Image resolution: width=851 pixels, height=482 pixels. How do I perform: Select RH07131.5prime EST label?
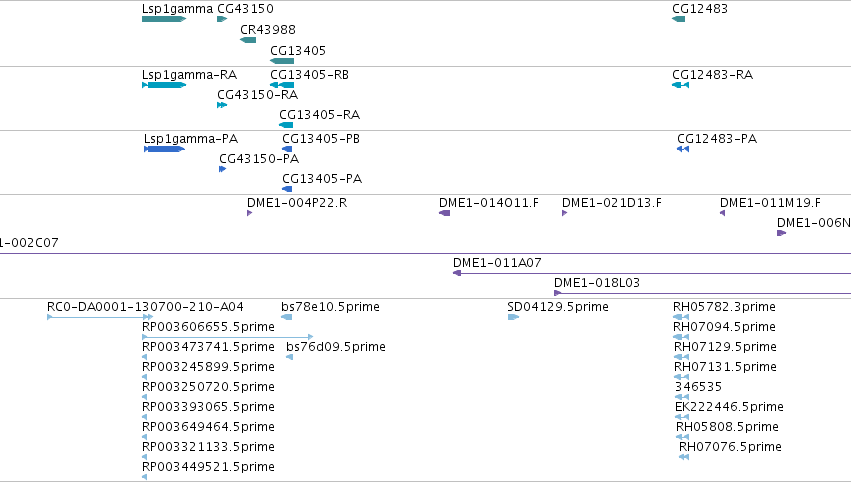coord(726,367)
